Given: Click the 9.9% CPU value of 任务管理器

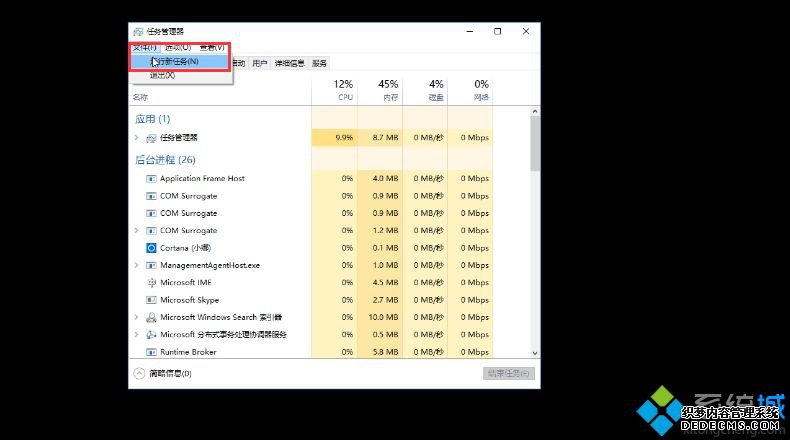Looking at the screenshot, I should click(x=344, y=138).
